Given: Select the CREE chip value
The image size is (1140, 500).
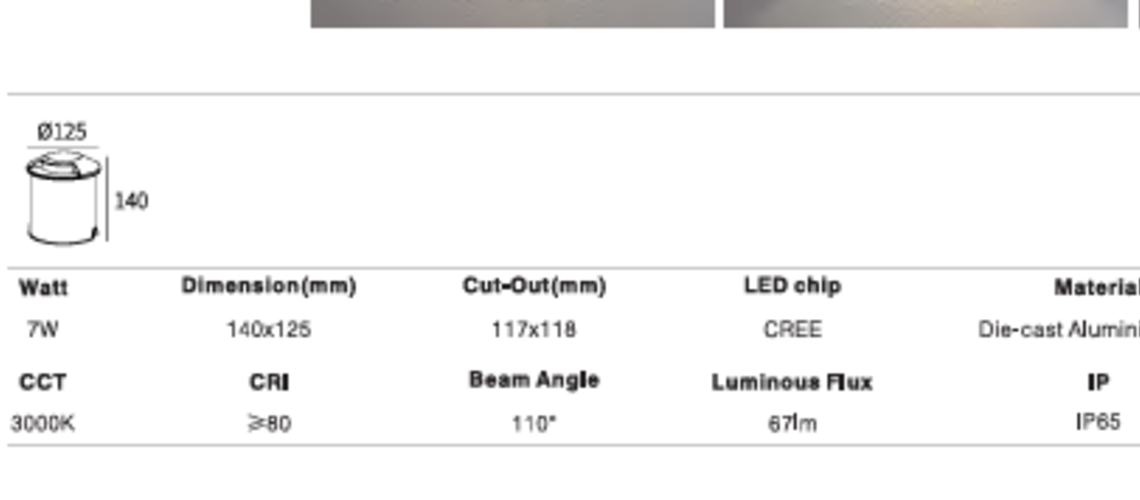Looking at the screenshot, I should point(792,329).
